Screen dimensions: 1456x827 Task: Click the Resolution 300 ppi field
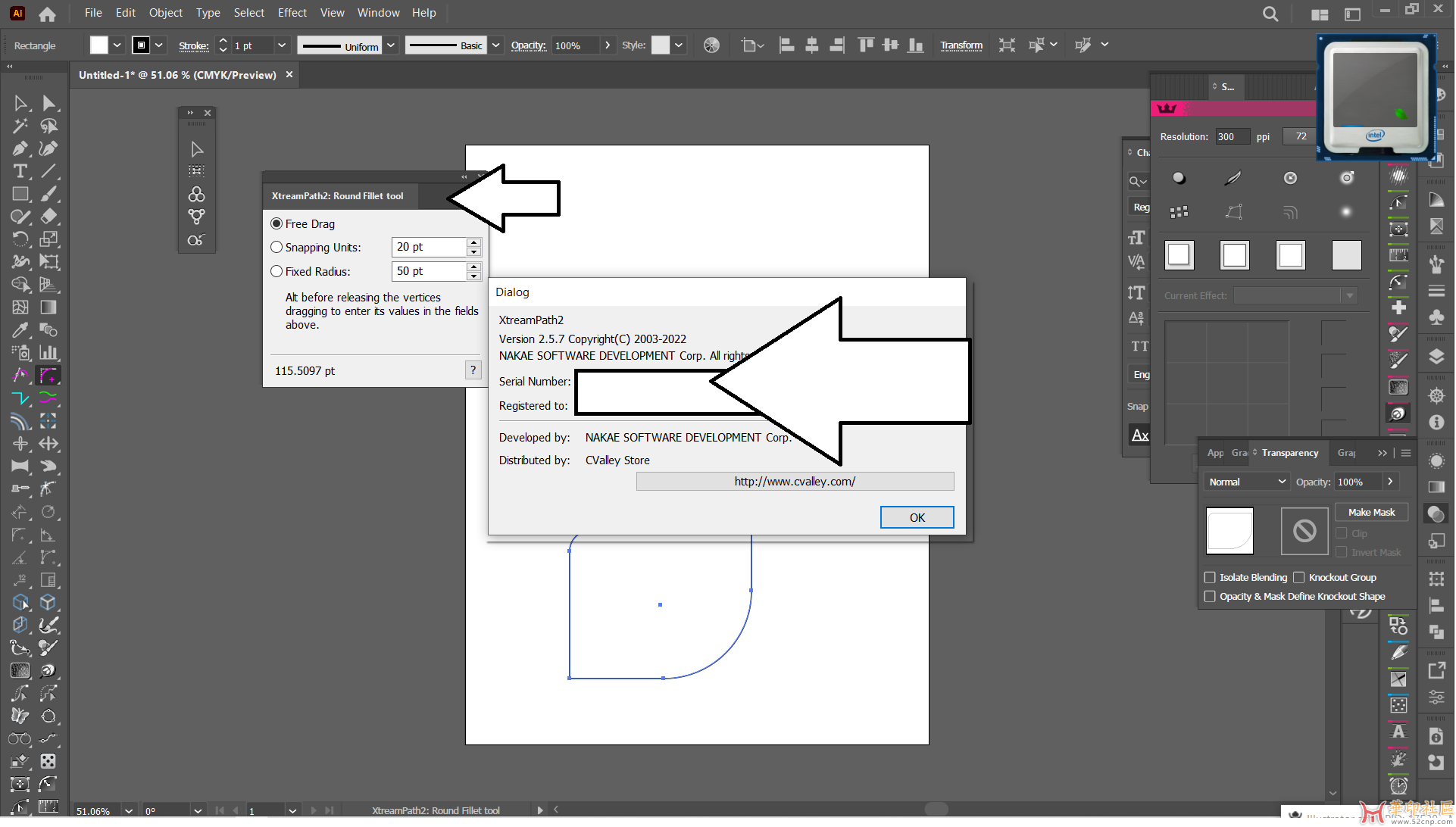point(1231,137)
